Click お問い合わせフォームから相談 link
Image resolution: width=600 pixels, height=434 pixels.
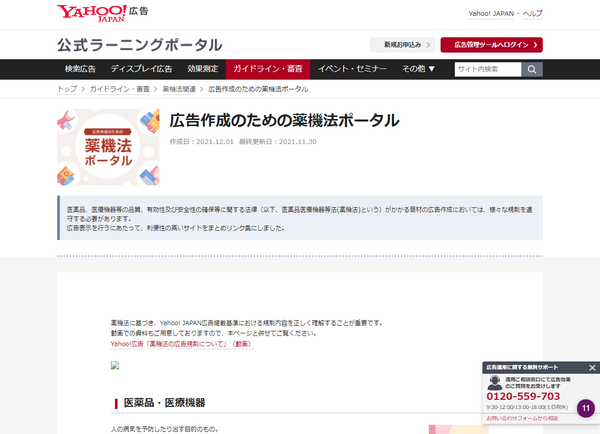(522, 418)
